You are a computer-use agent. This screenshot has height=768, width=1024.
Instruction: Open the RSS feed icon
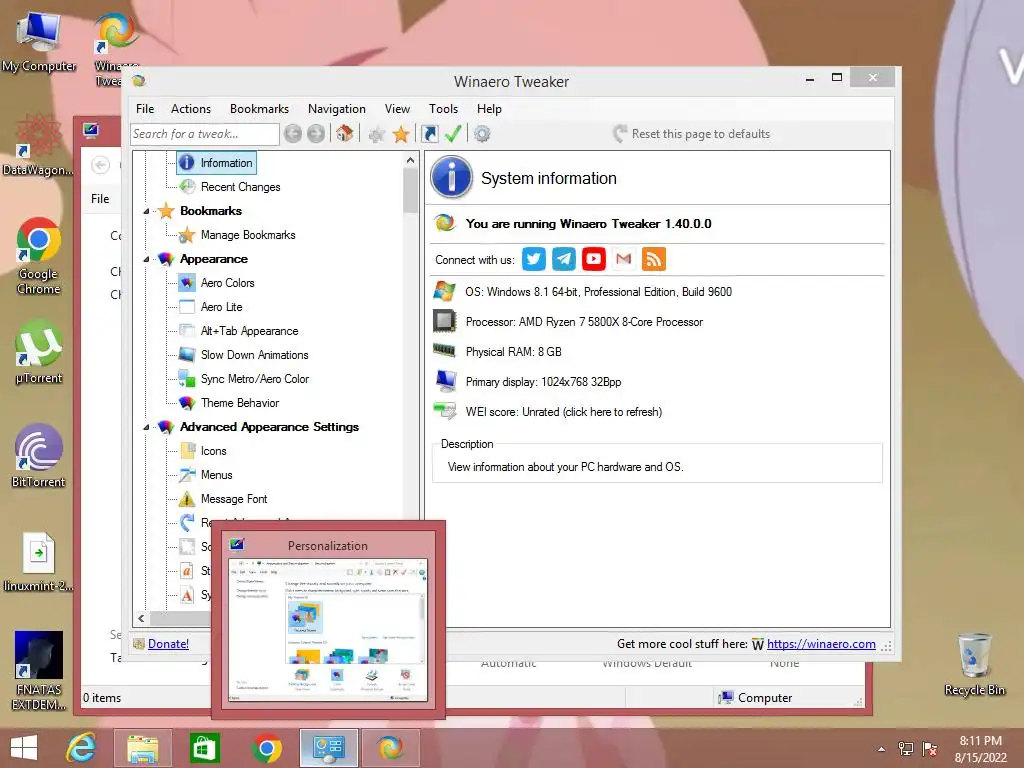click(654, 259)
